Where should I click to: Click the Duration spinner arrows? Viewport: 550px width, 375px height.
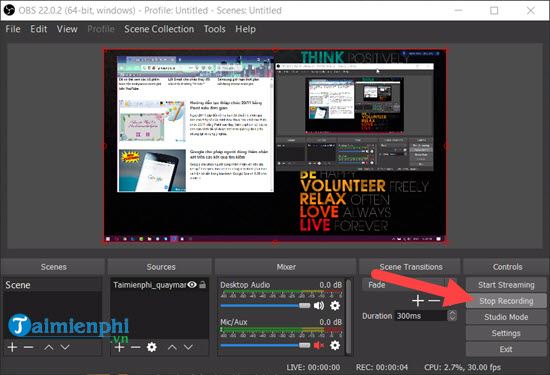[x=452, y=316]
